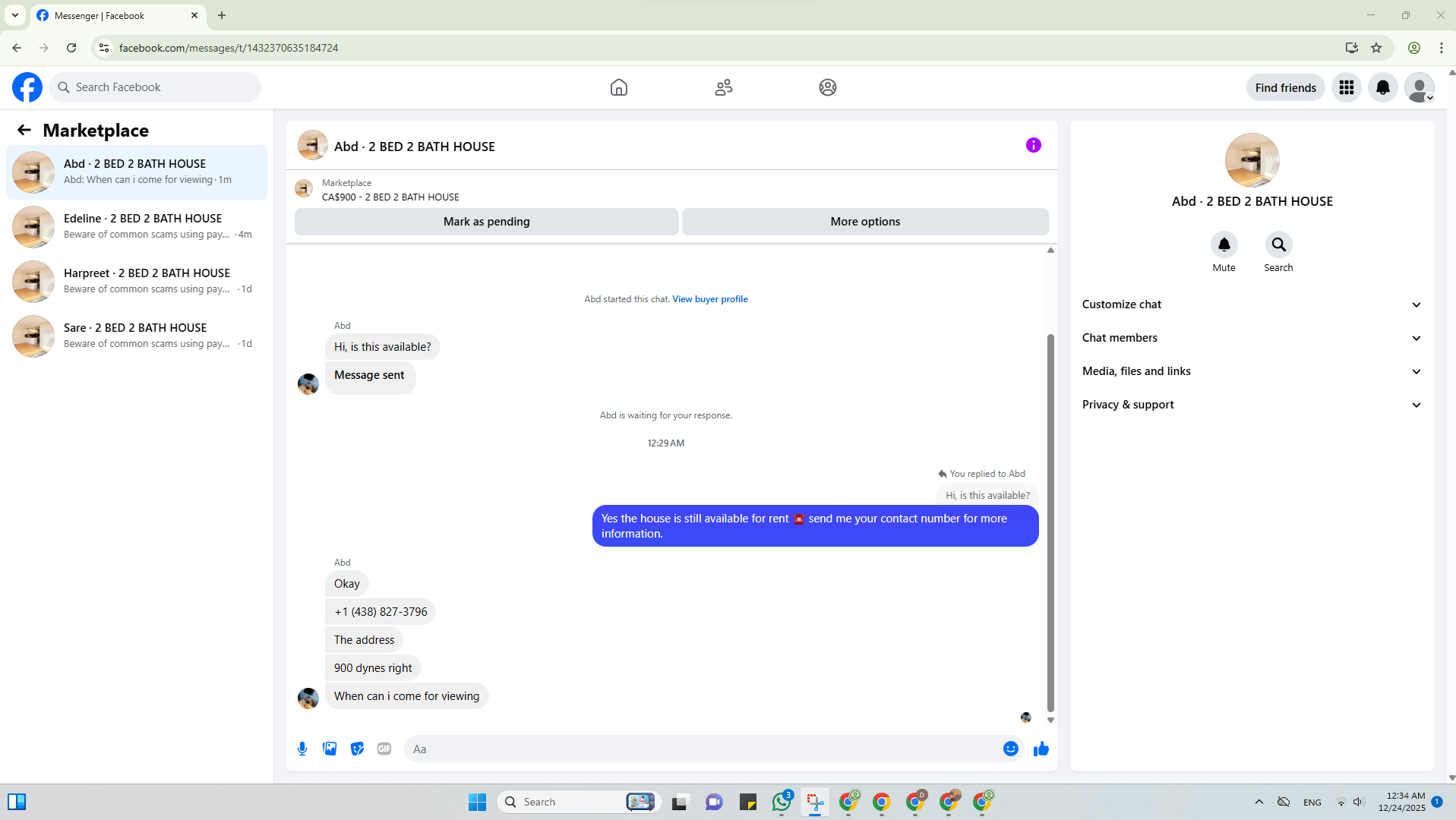Click Find friends button

1285,87
